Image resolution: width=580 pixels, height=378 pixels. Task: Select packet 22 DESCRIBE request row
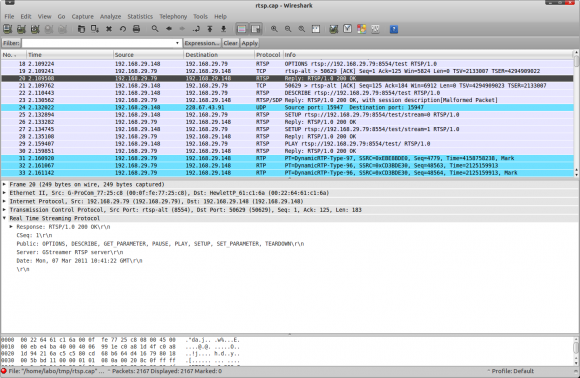pyautogui.click(x=287, y=93)
